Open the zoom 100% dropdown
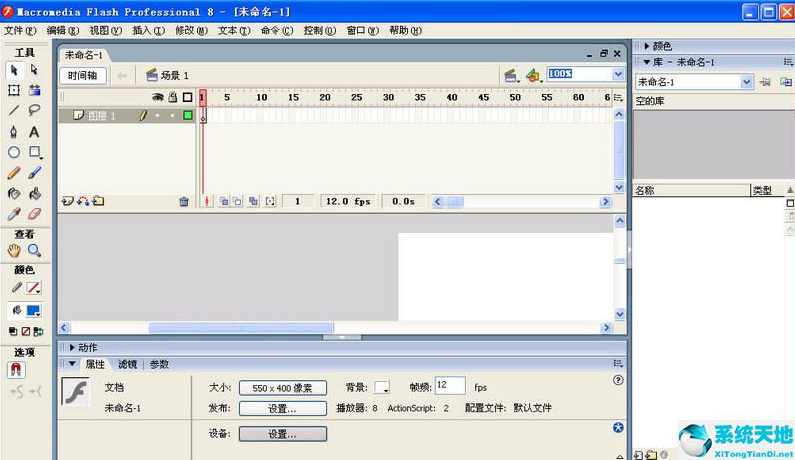The width and height of the screenshot is (795, 460). (618, 75)
